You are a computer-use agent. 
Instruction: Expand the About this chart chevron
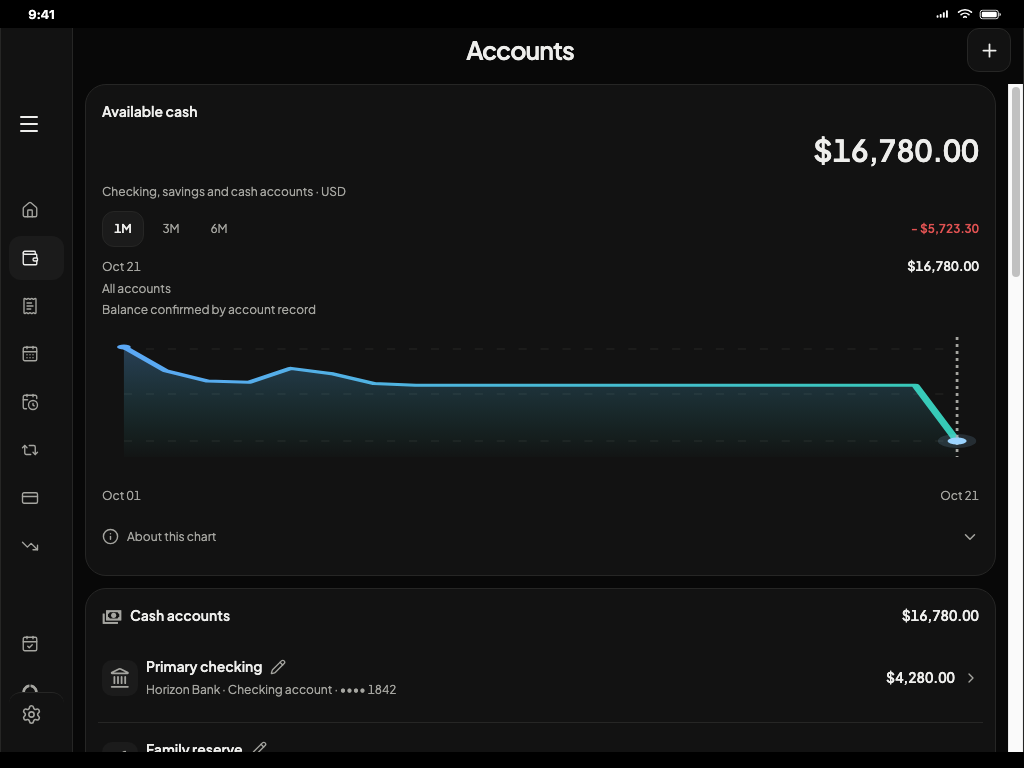[x=970, y=537]
